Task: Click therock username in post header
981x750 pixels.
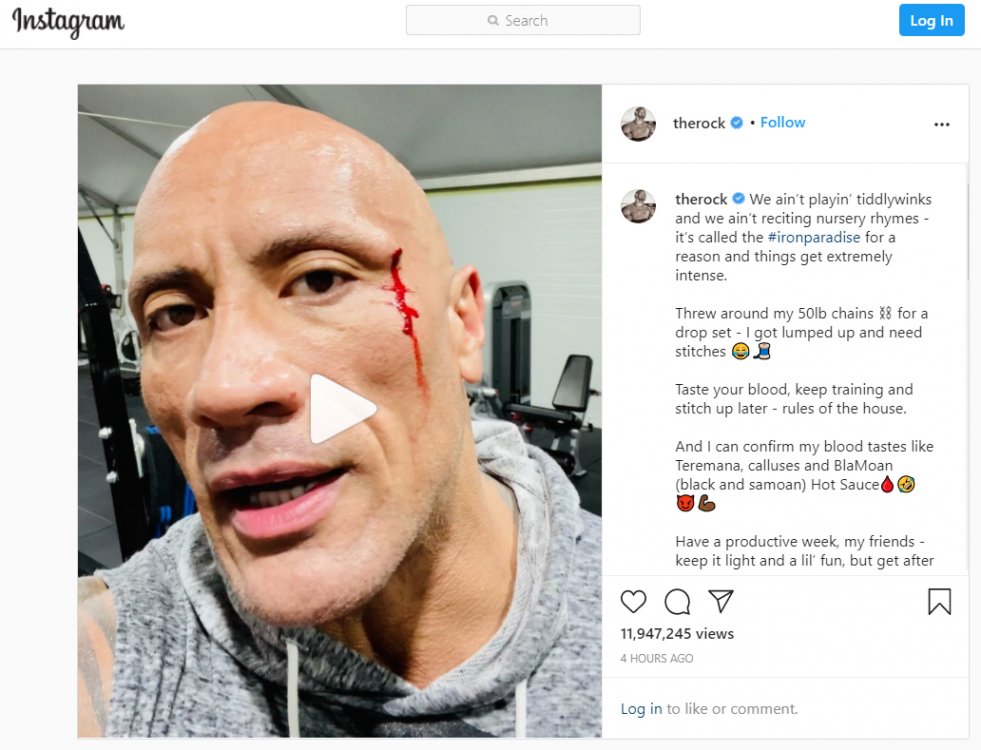Action: (x=699, y=123)
